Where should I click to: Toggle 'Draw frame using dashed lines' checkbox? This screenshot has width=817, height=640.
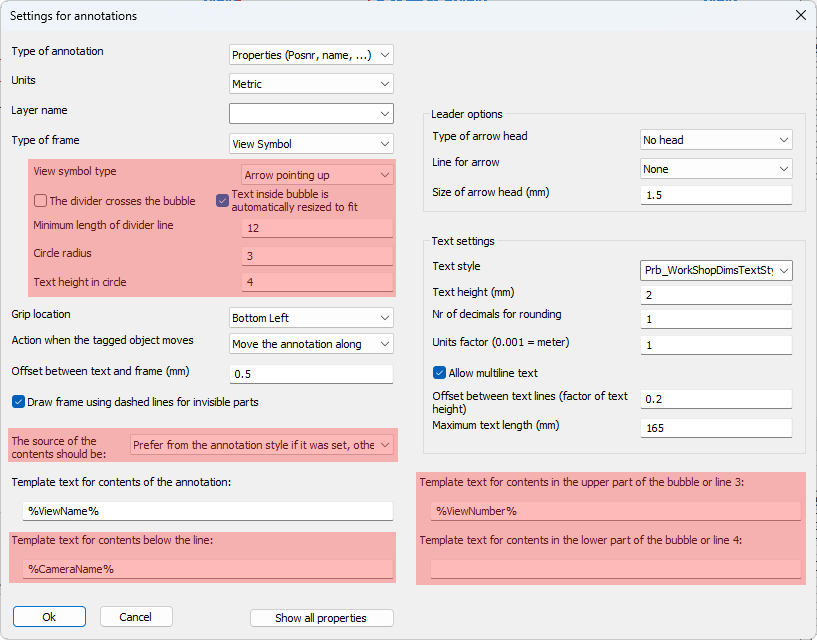point(19,402)
